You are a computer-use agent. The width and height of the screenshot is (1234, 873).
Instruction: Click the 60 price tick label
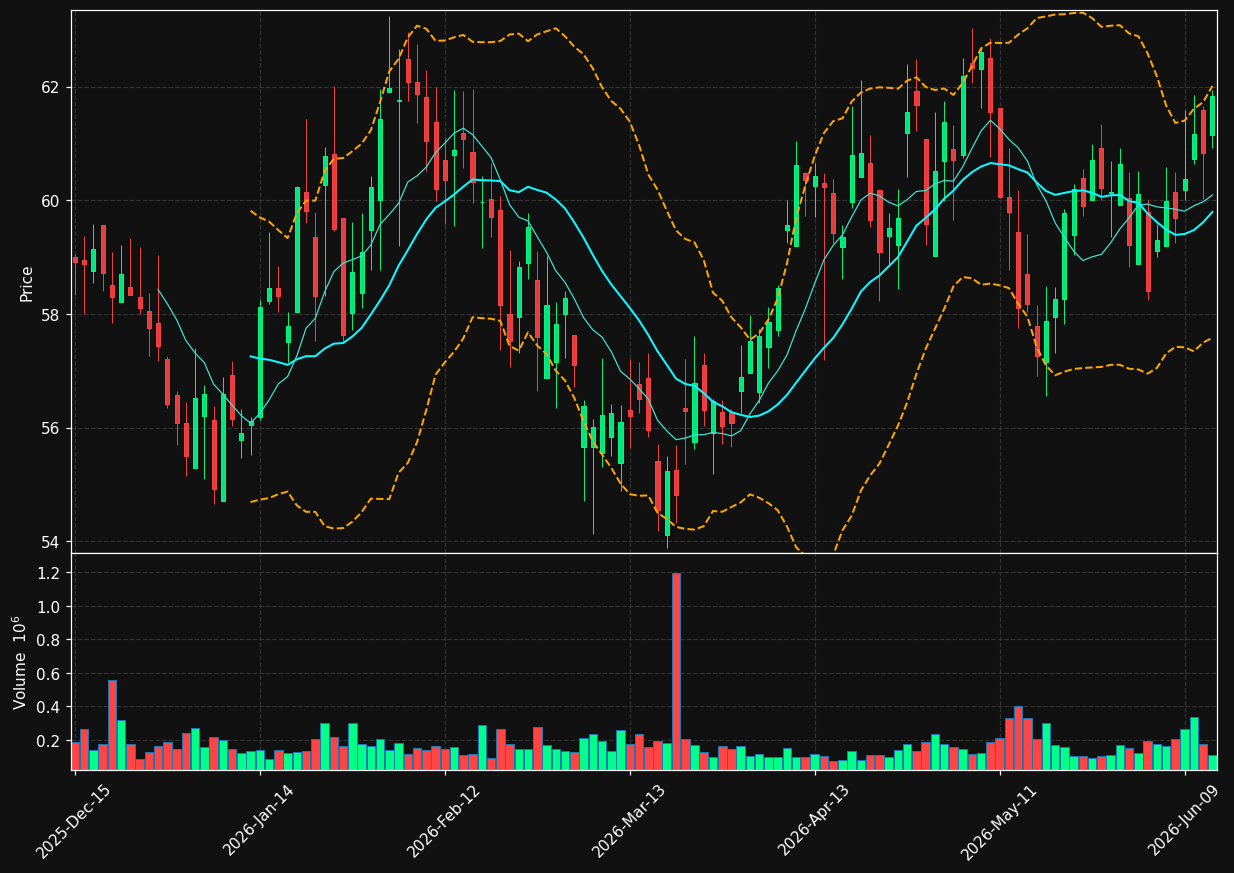(x=51, y=201)
